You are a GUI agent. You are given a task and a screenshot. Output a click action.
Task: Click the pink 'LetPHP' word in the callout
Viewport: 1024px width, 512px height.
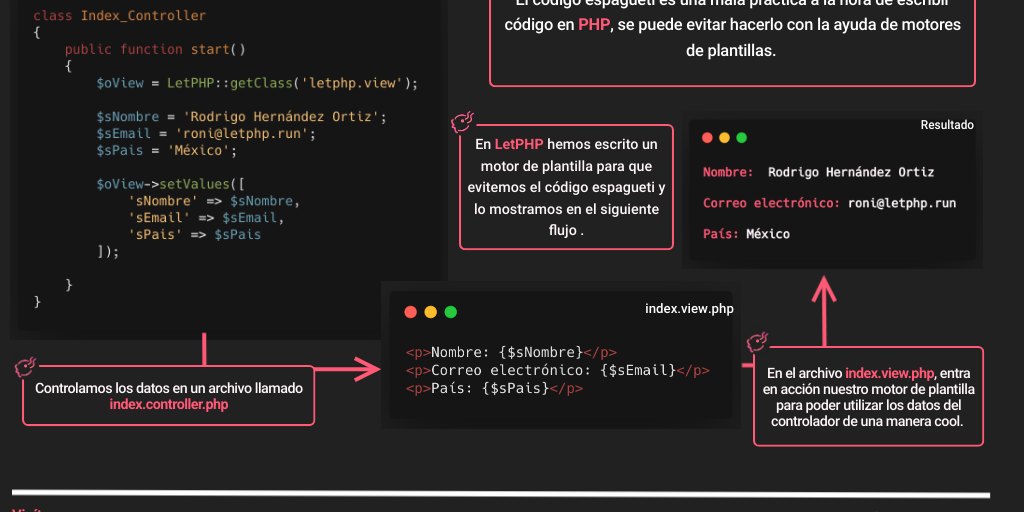[x=519, y=144]
